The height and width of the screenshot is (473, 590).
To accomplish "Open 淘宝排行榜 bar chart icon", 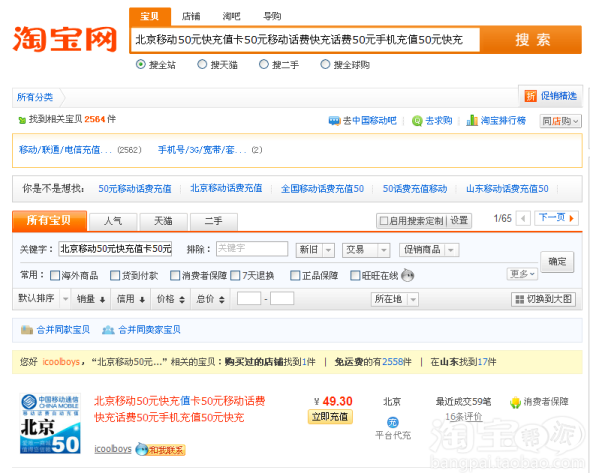I will 472,120.
